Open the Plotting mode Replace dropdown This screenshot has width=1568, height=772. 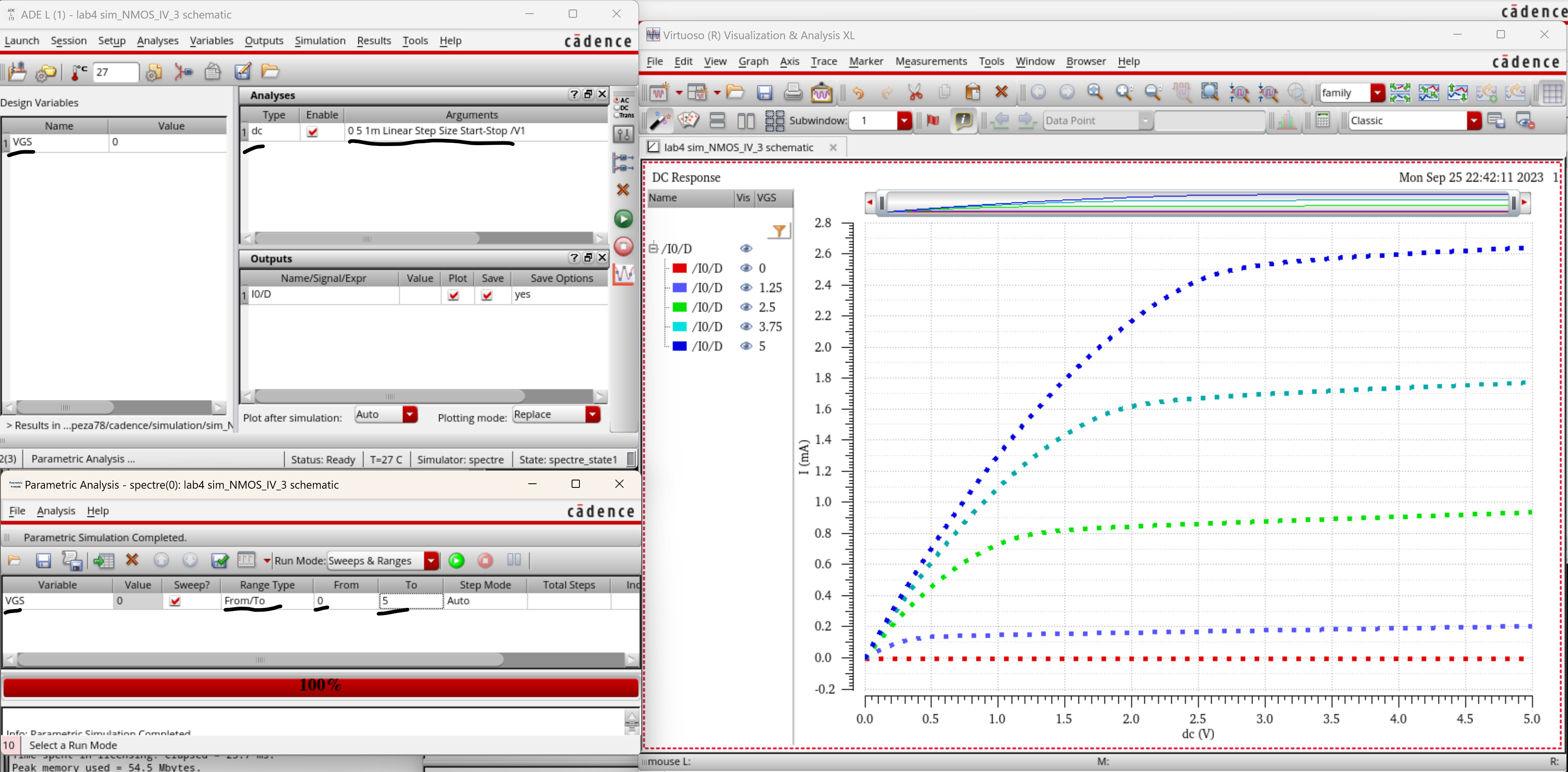(x=592, y=414)
